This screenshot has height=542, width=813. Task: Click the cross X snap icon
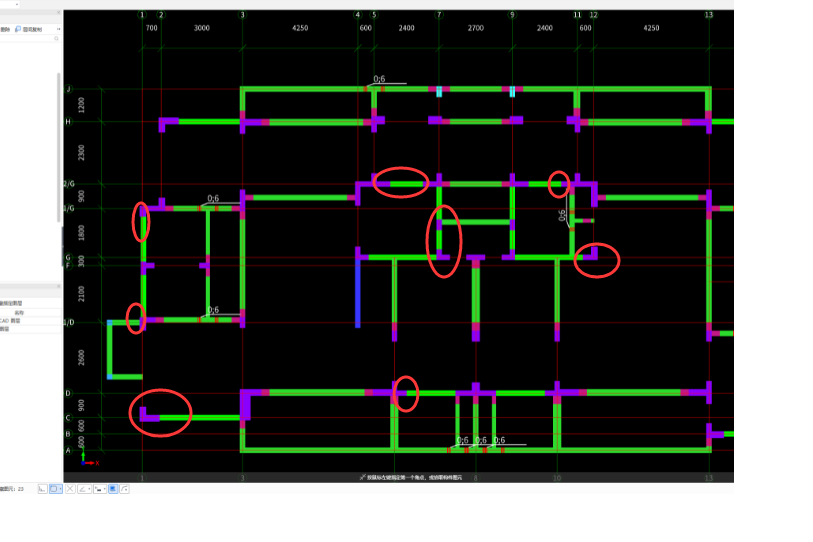70,489
